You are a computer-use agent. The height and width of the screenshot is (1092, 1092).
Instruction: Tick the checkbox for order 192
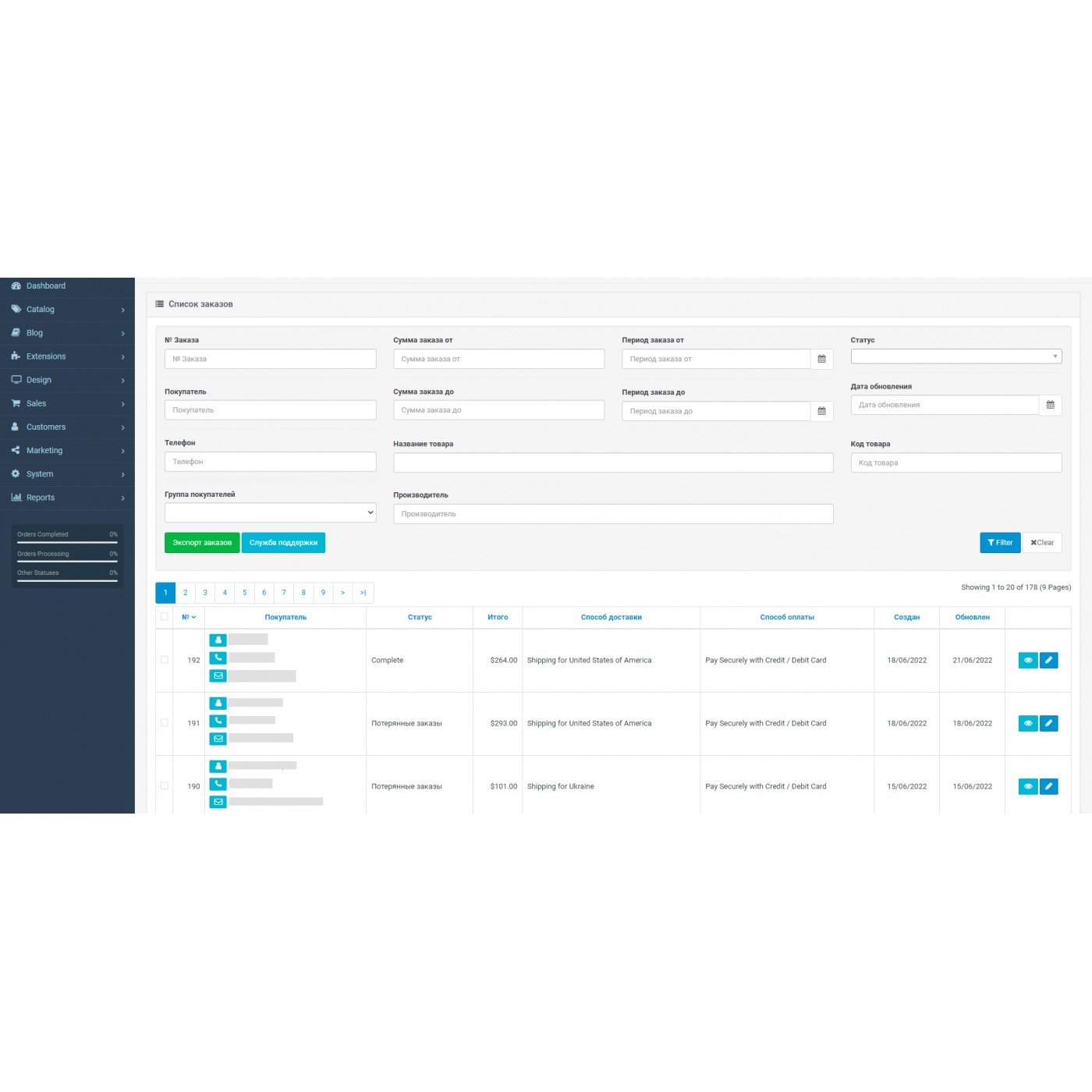pos(165,660)
